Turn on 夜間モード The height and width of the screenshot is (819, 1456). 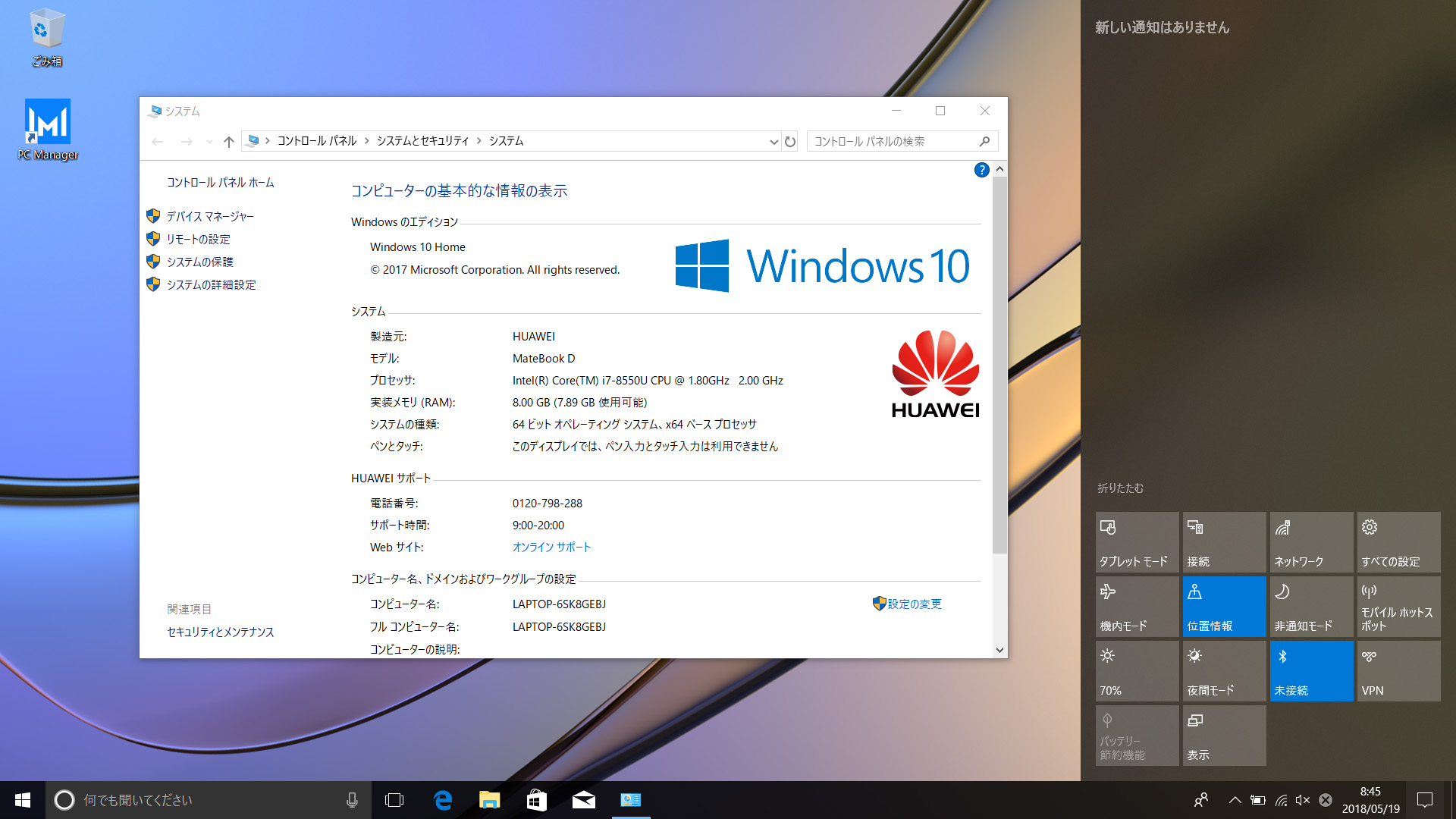tap(1224, 670)
